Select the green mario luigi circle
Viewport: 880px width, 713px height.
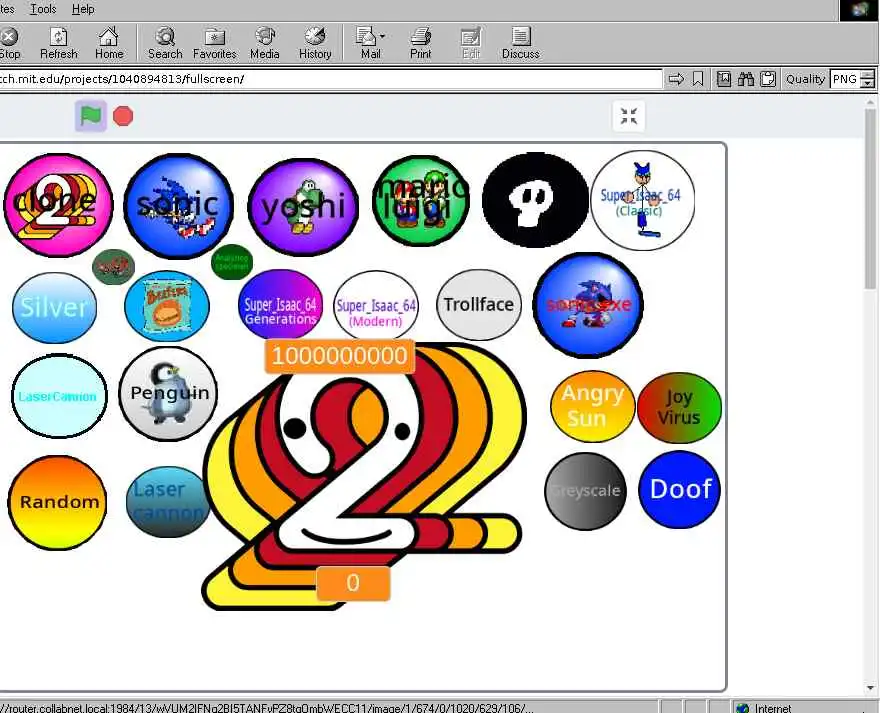pyautogui.click(x=421, y=200)
